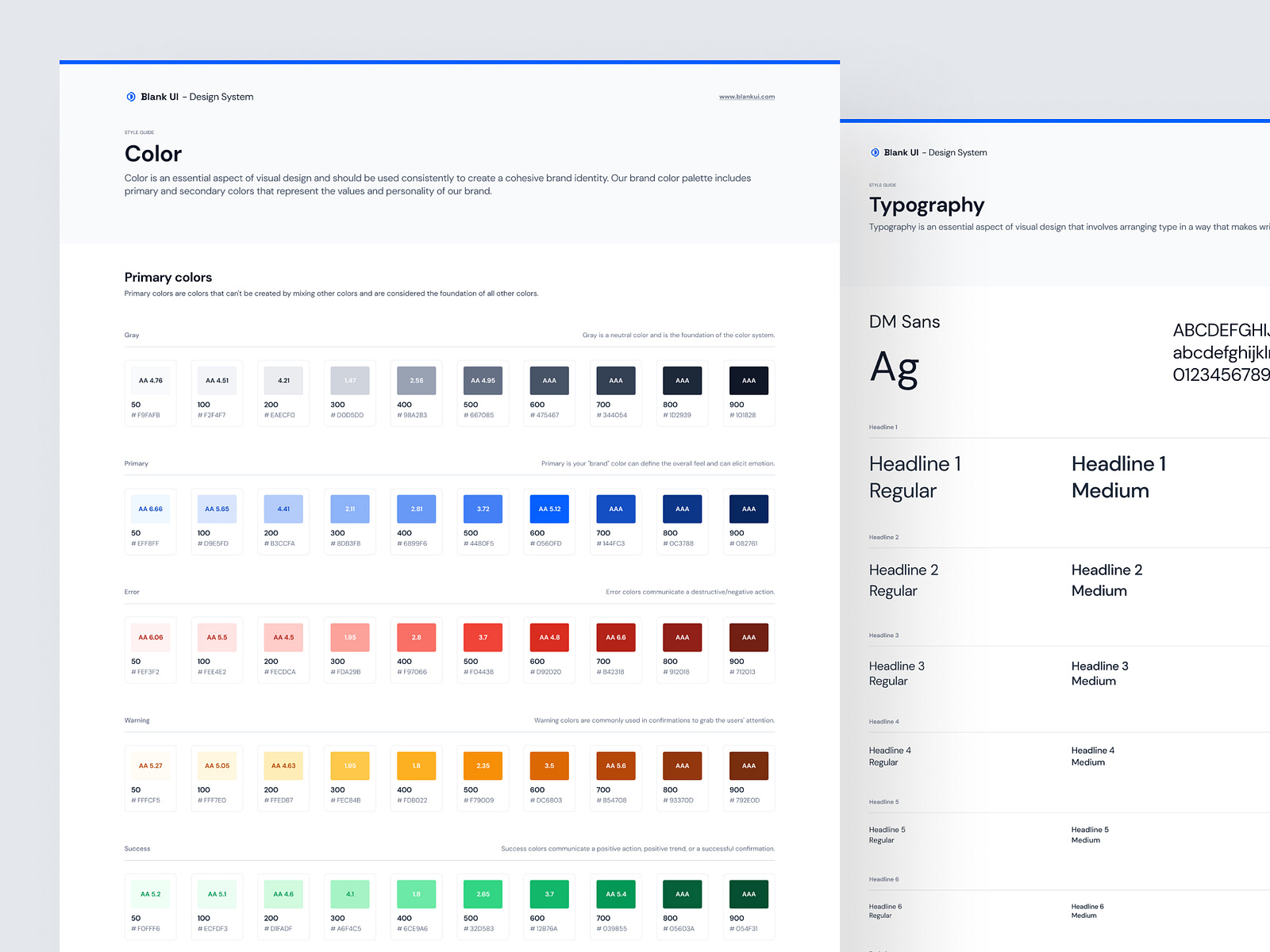The height and width of the screenshot is (952, 1270).
Task: Pick the Error 500 swatch labeled 3.7
Action: pos(483,638)
